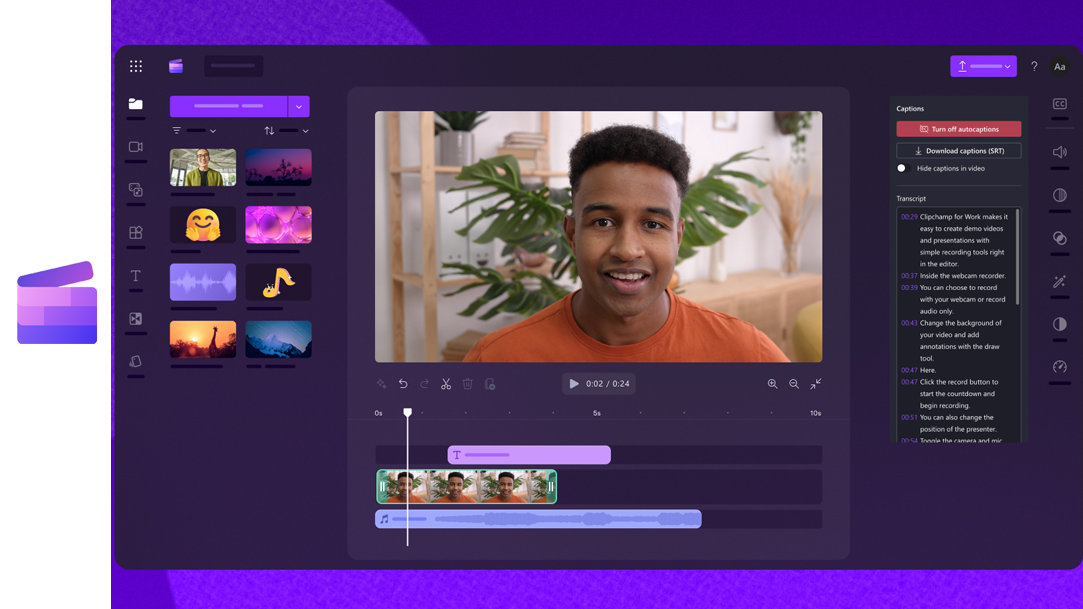This screenshot has height=609, width=1083.
Task: Expand the import media dropdown arrow
Action: (x=299, y=106)
